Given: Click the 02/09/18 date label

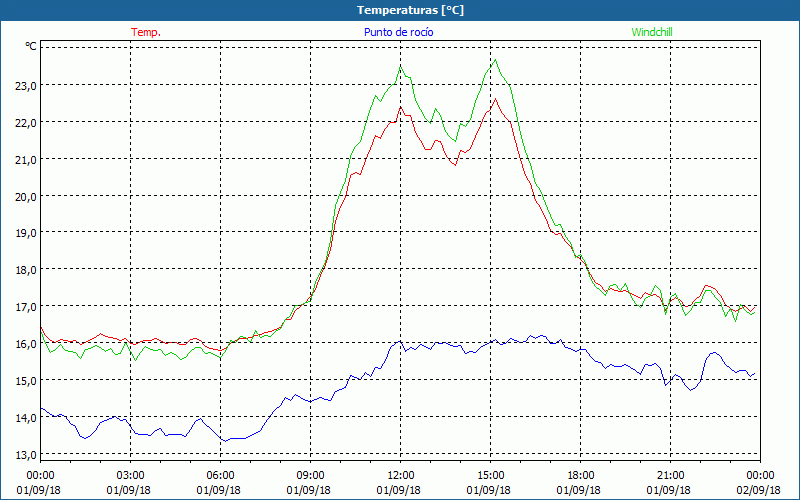Looking at the screenshot, I should (758, 490).
